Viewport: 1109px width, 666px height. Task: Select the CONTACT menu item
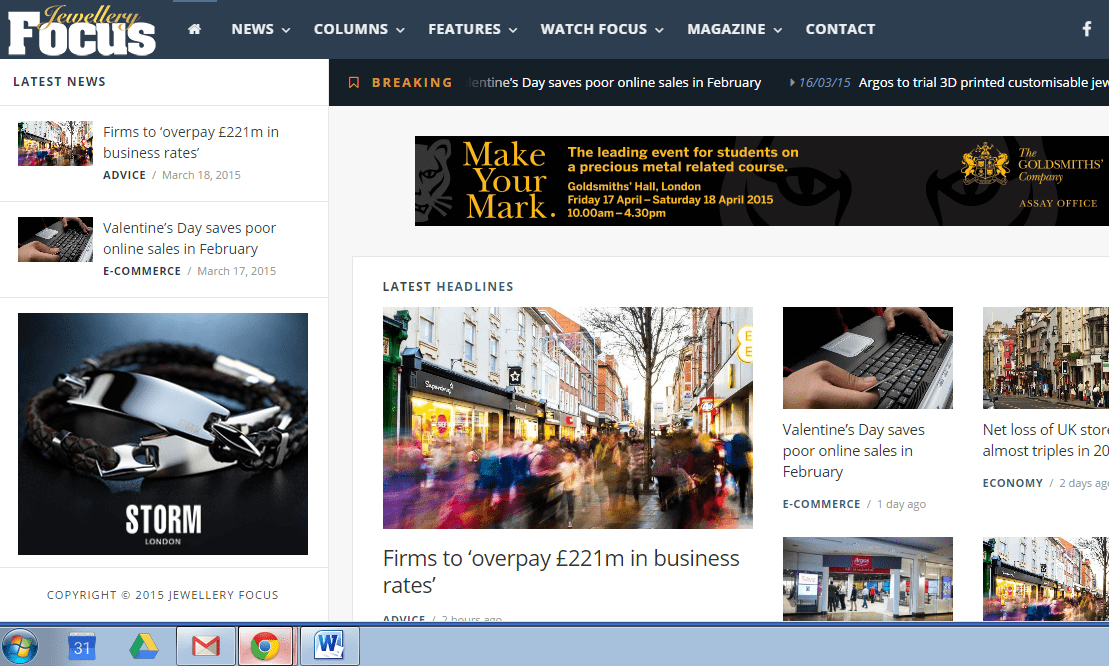click(840, 28)
